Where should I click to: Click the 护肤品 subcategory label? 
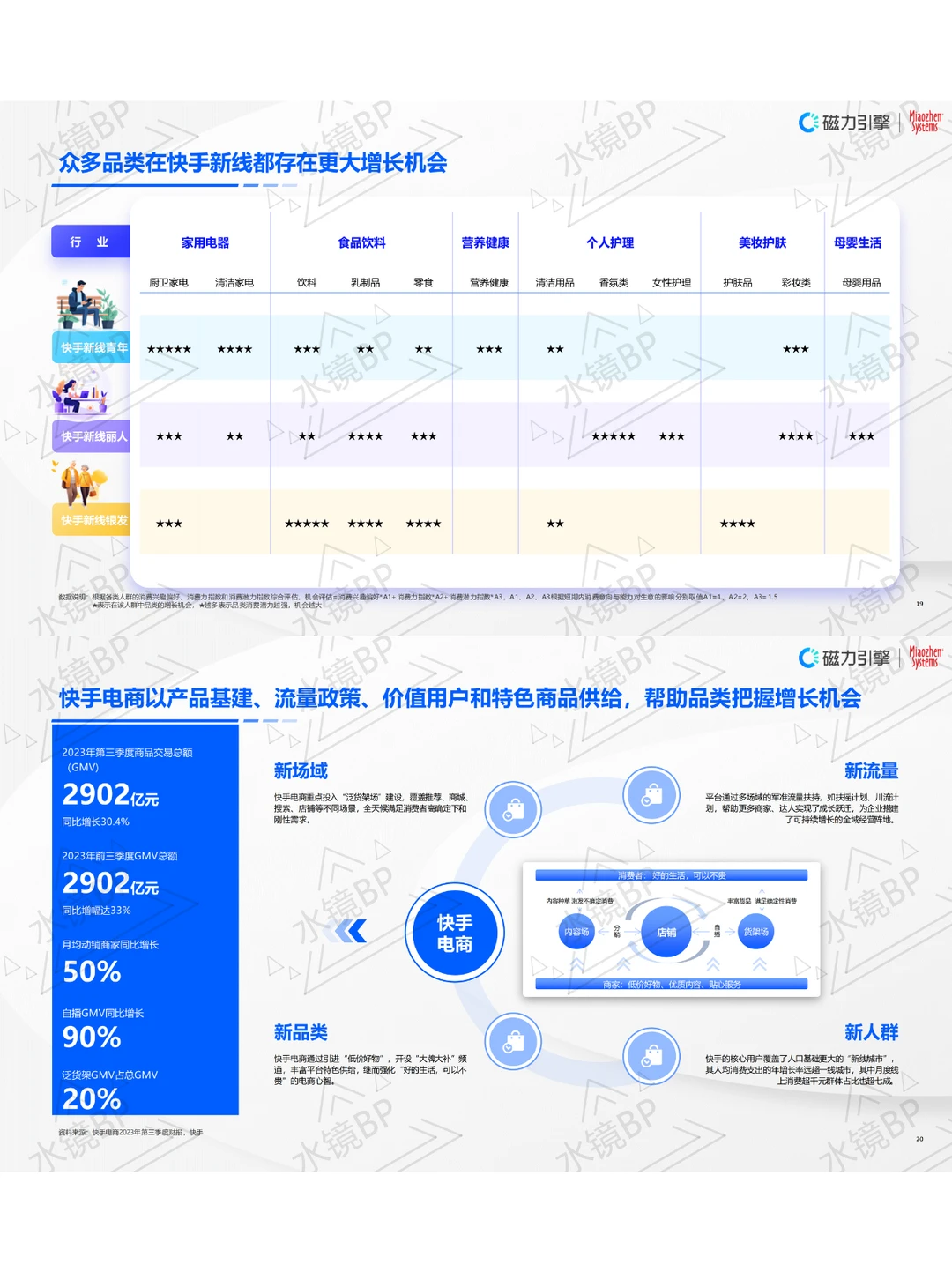click(738, 283)
